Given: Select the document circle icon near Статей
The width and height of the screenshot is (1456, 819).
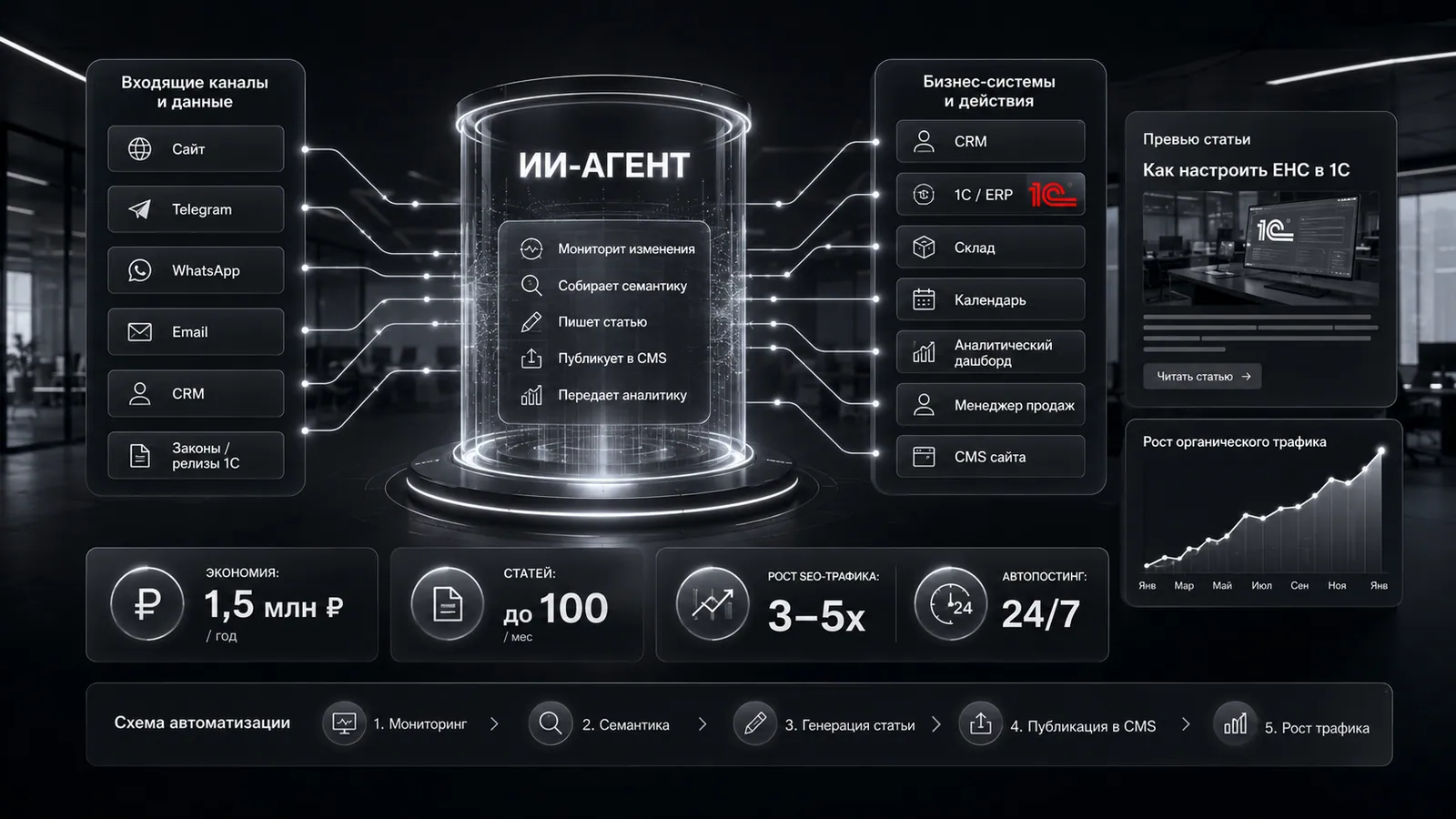Looking at the screenshot, I should (447, 603).
